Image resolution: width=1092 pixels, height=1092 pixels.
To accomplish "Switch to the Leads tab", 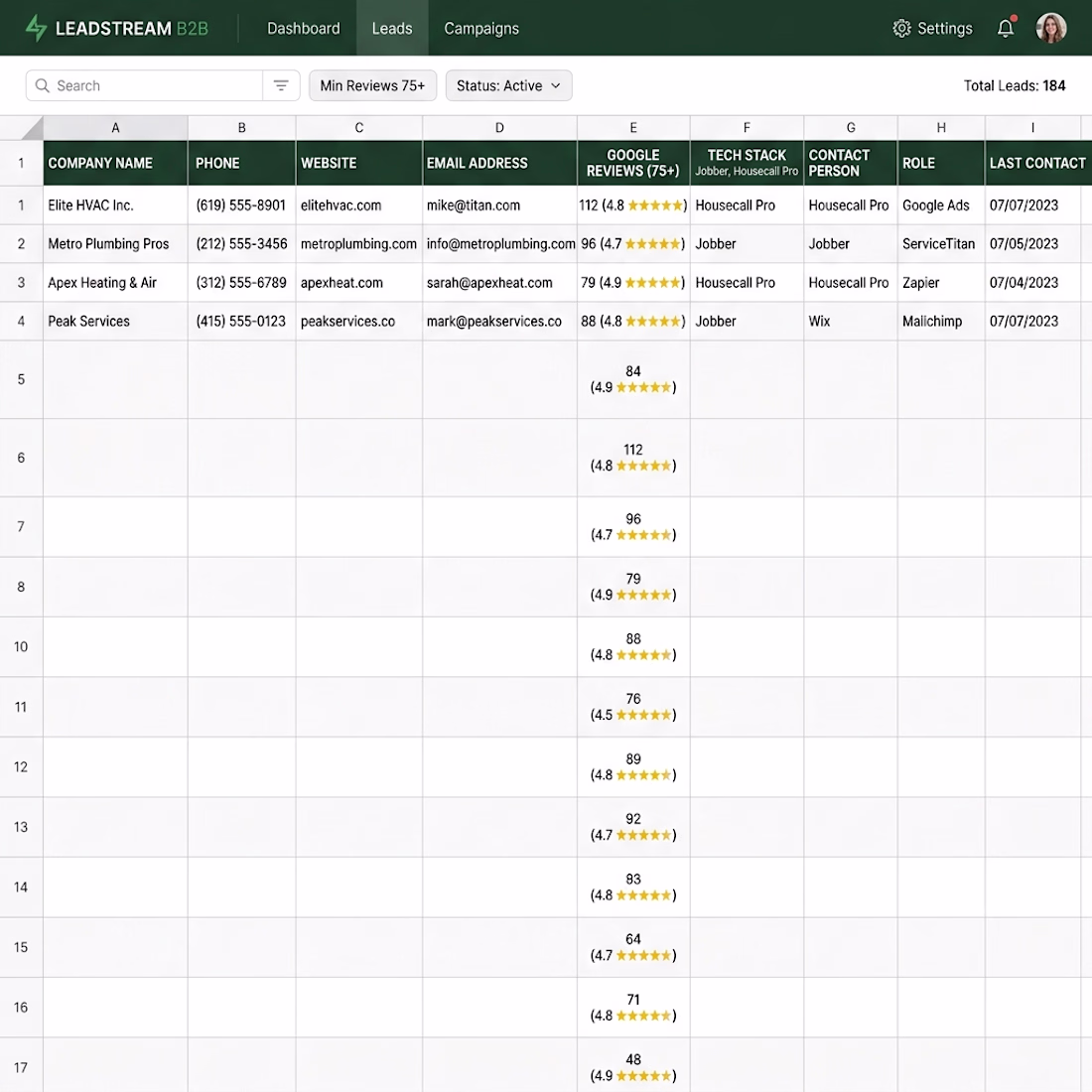I will [392, 29].
